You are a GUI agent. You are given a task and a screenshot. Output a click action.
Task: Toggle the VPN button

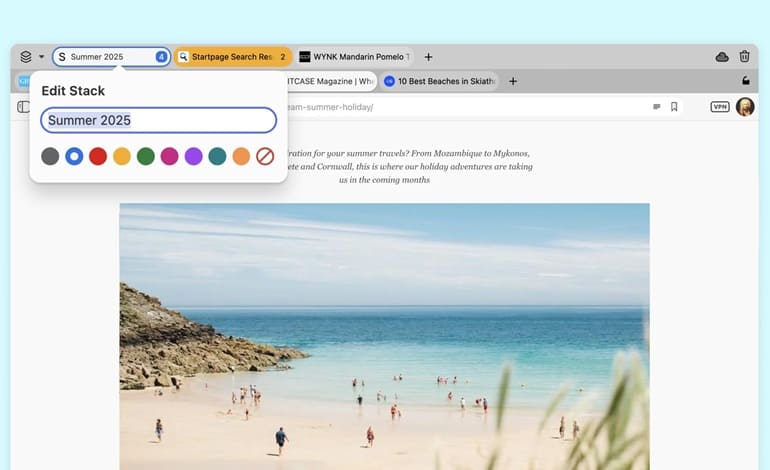[x=720, y=107]
